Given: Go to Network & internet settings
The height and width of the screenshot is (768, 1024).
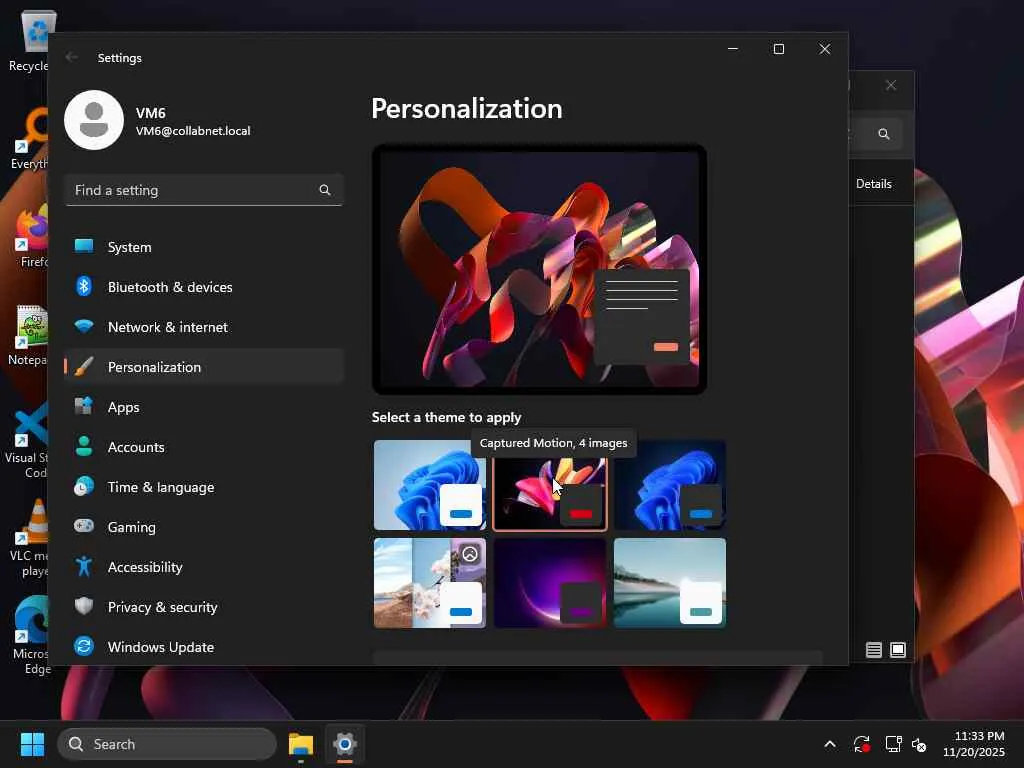Looking at the screenshot, I should (204, 327).
